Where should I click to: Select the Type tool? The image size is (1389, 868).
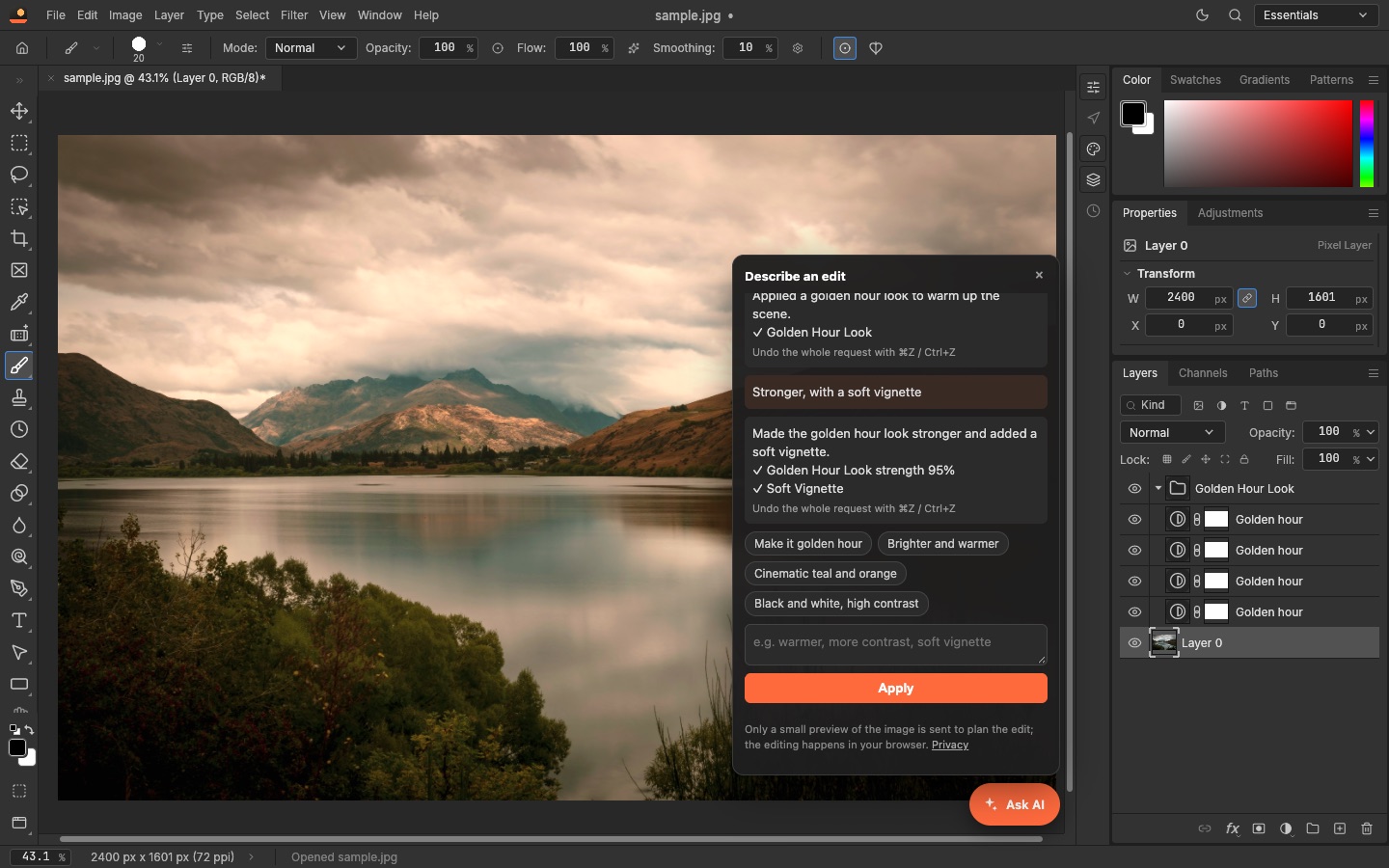[x=19, y=620]
